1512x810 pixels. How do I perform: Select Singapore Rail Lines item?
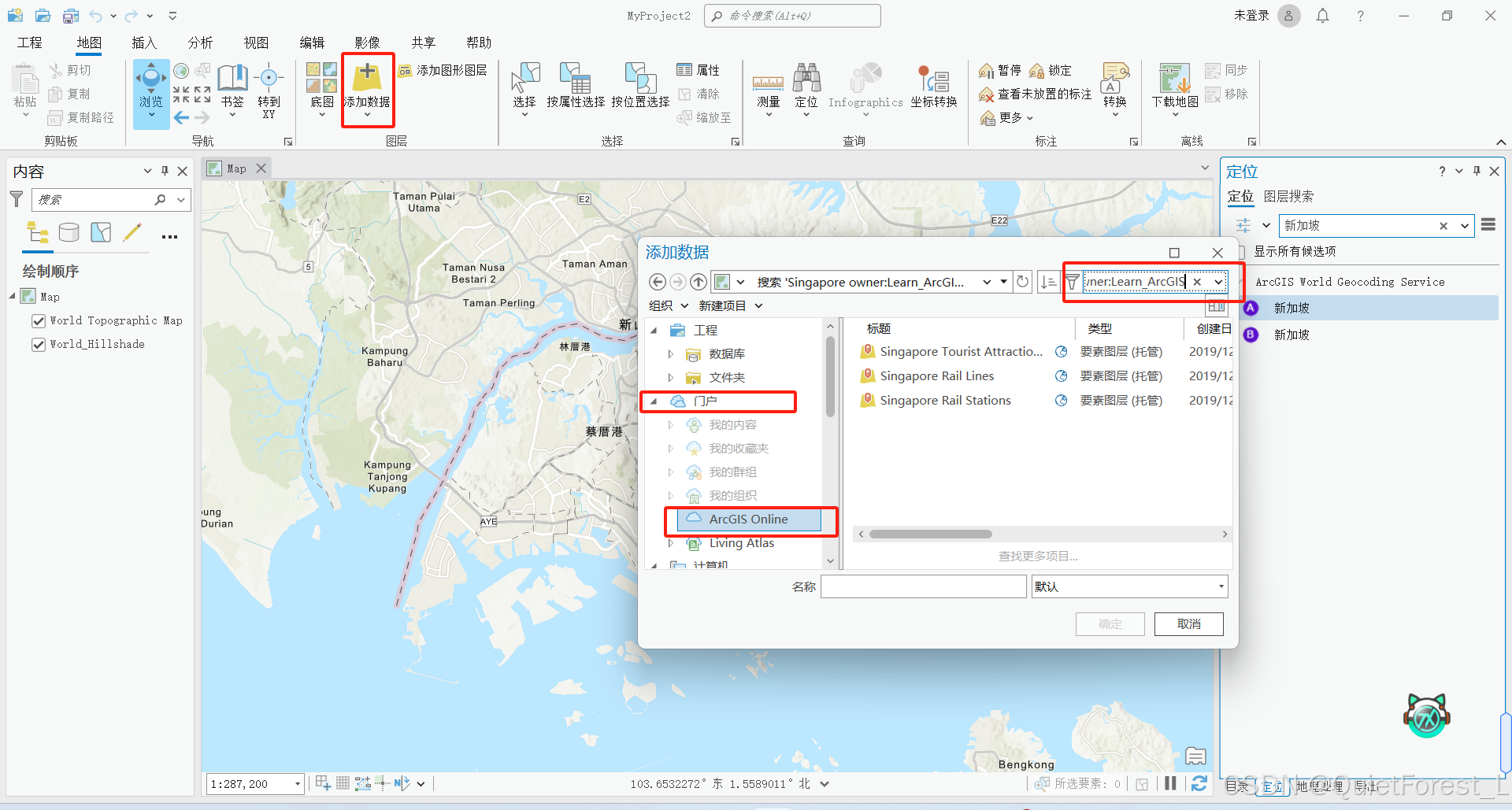click(x=936, y=375)
